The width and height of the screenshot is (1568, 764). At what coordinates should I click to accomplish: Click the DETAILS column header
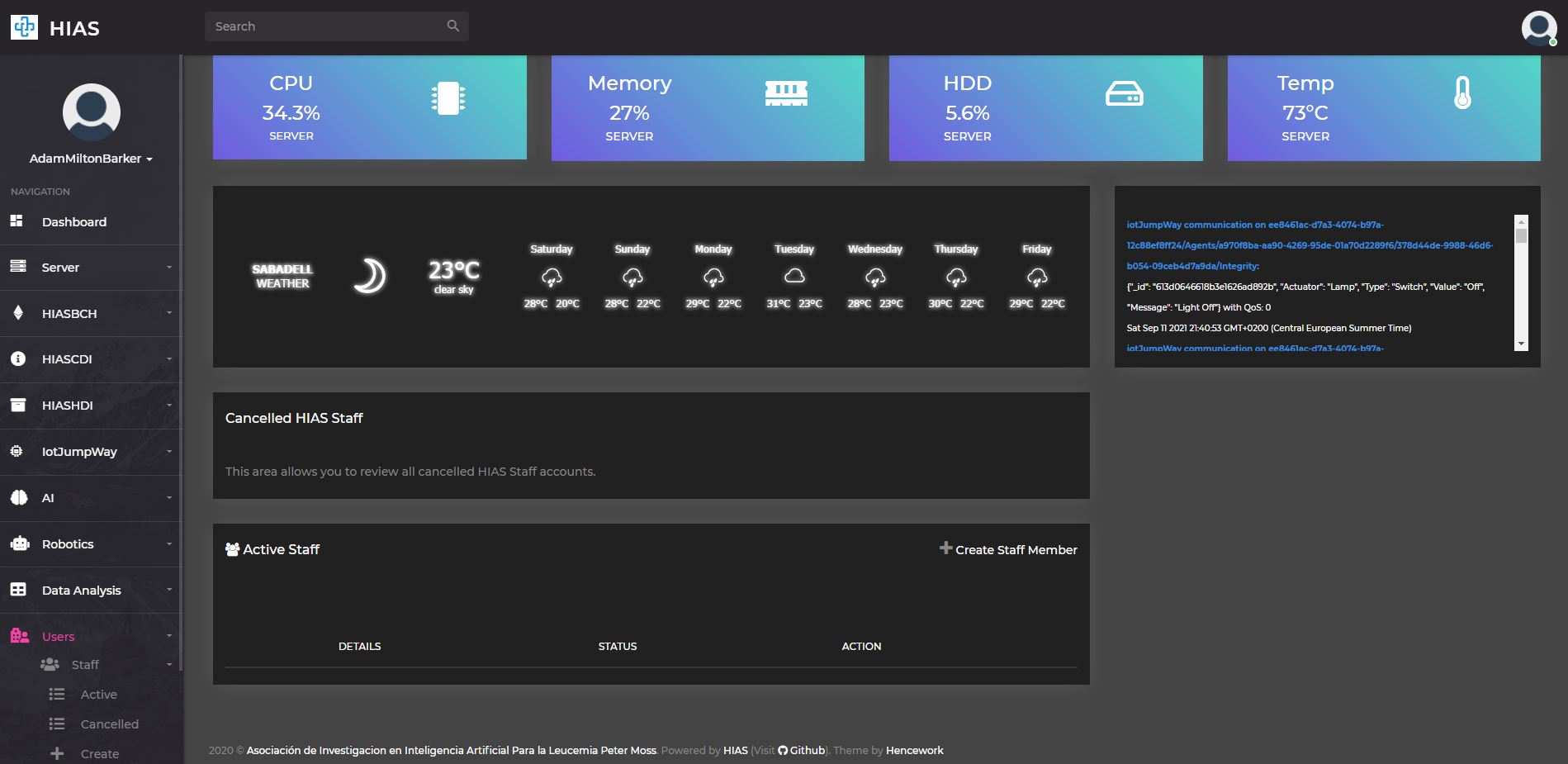pyautogui.click(x=359, y=646)
